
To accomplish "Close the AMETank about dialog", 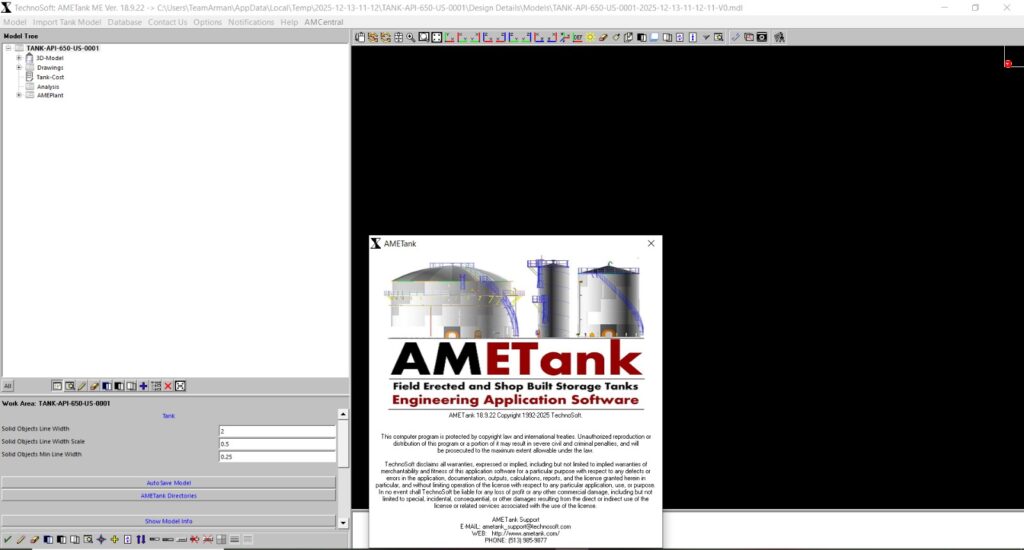I will click(x=650, y=243).
